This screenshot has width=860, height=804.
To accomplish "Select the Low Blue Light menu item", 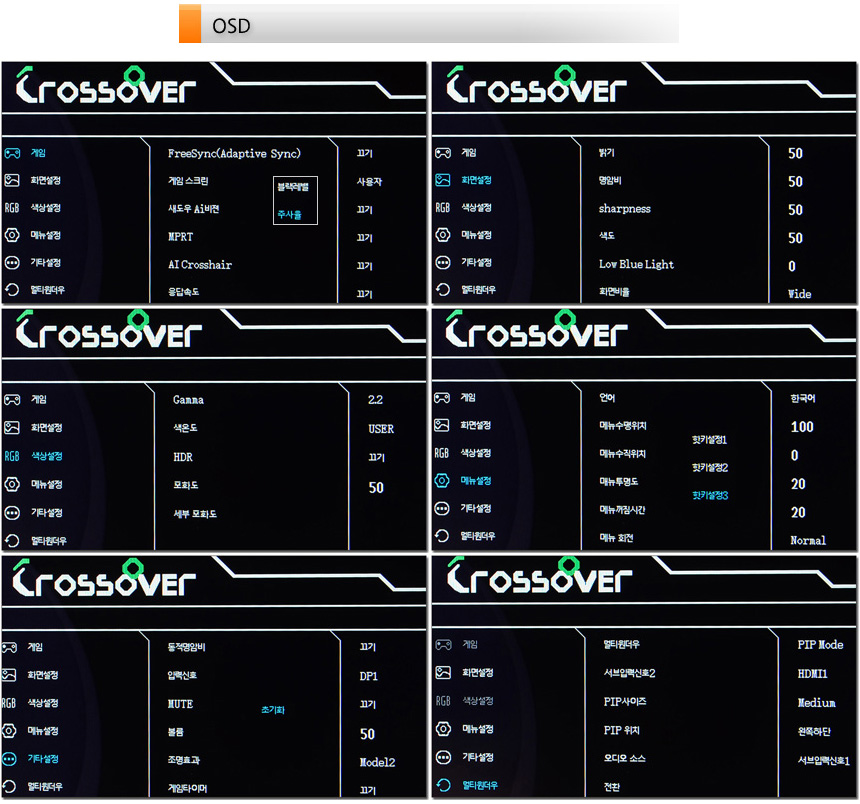I will click(636, 265).
